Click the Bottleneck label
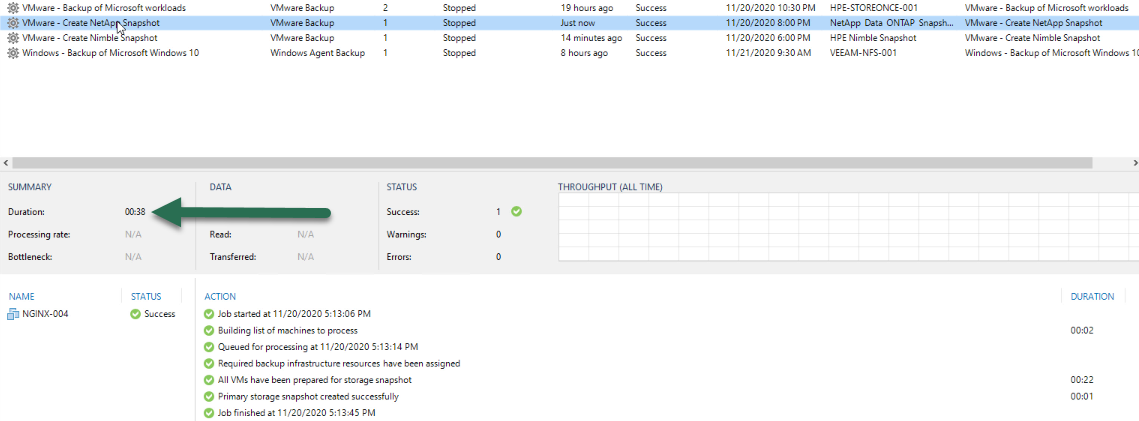This screenshot has height=421, width=1139. pos(31,257)
